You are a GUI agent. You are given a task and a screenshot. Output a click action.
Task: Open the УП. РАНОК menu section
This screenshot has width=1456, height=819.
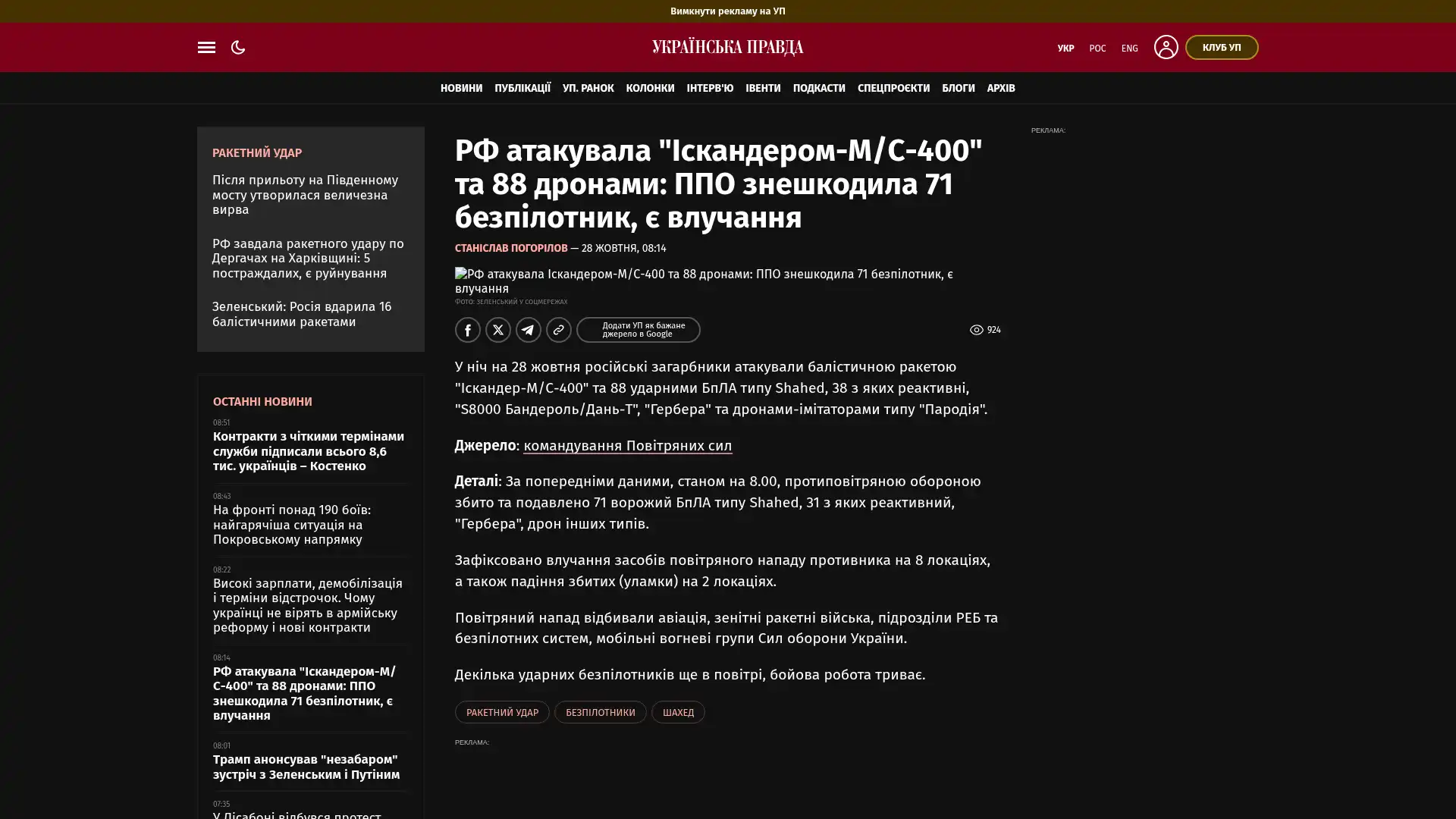coord(588,88)
